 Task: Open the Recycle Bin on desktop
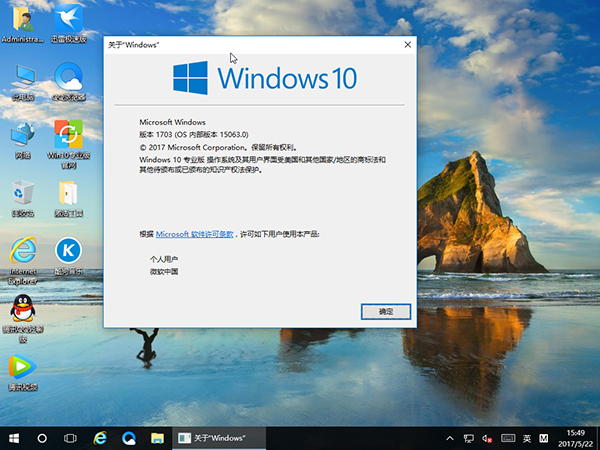(22, 193)
